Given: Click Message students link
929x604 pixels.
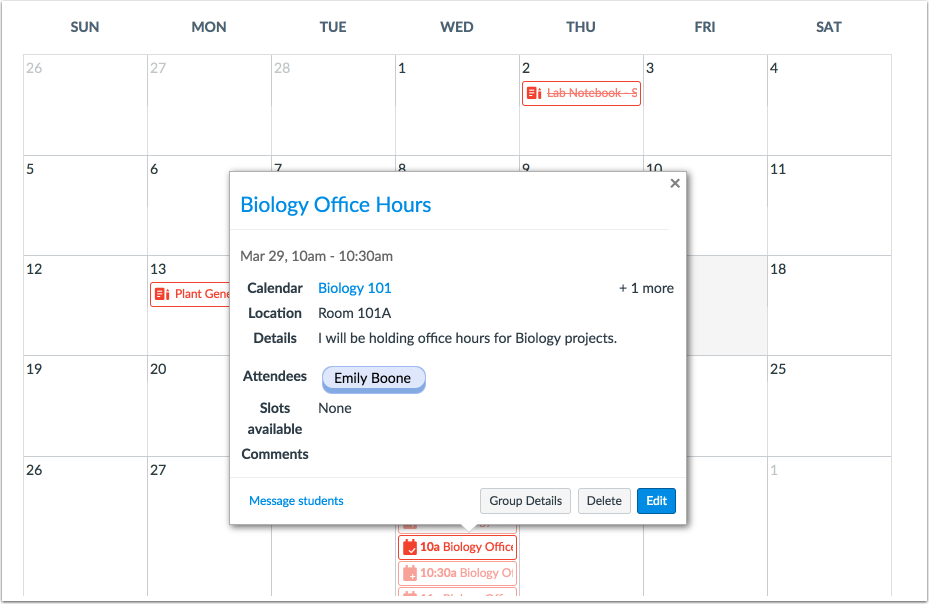Looking at the screenshot, I should 296,501.
